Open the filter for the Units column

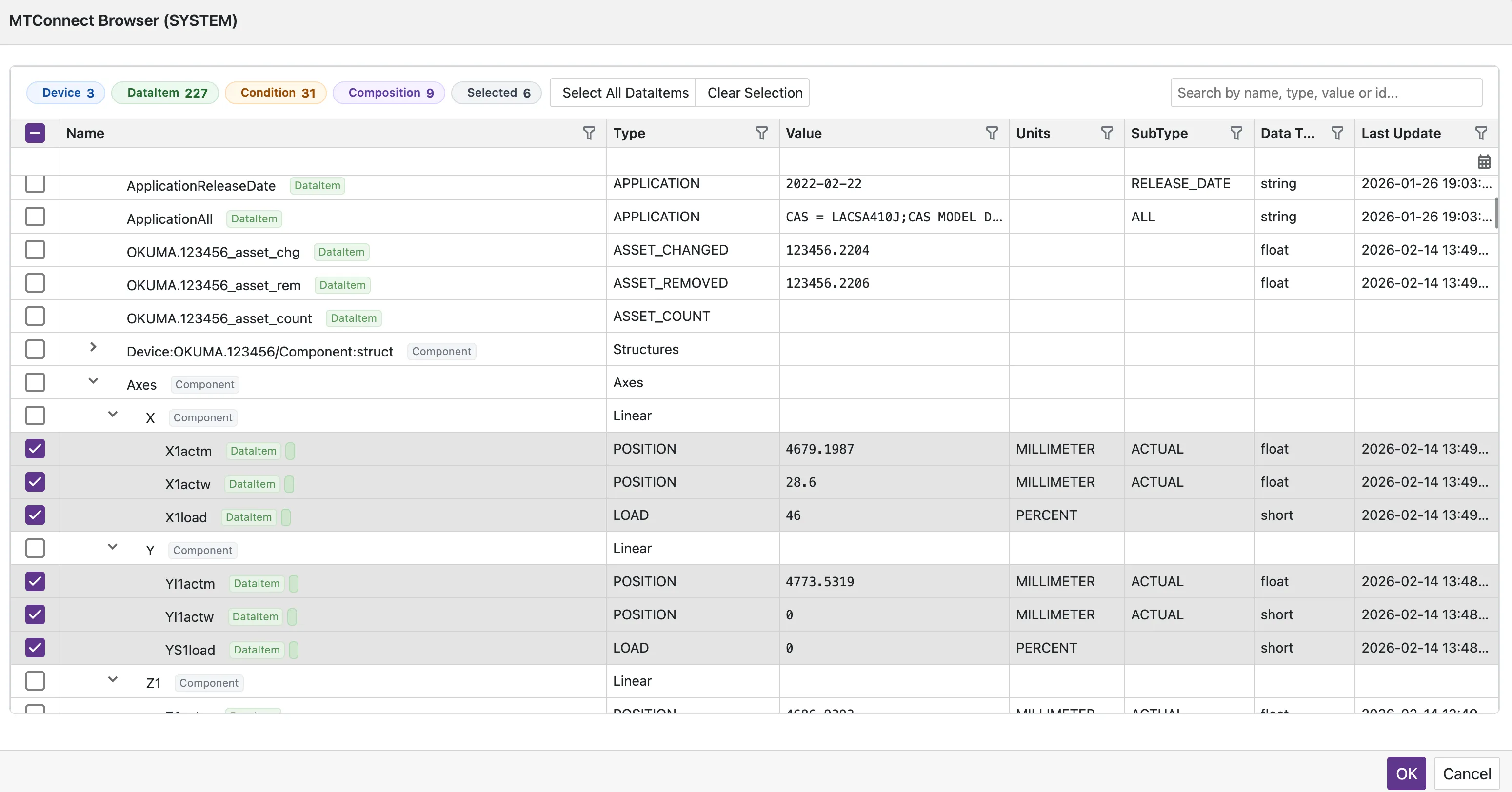click(x=1107, y=133)
